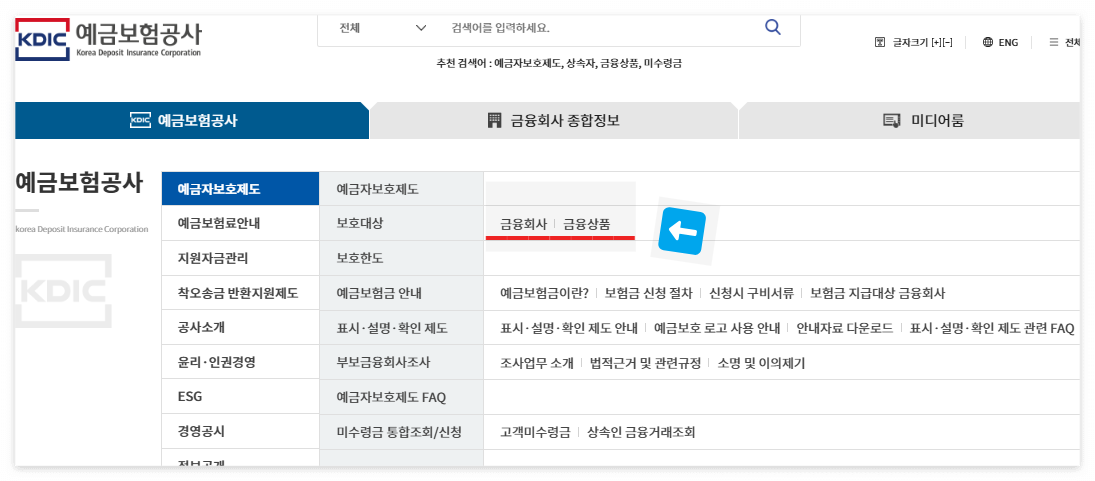Select 지원자금관리 in the left menu
The width and height of the screenshot is (1095, 481).
(x=240, y=258)
